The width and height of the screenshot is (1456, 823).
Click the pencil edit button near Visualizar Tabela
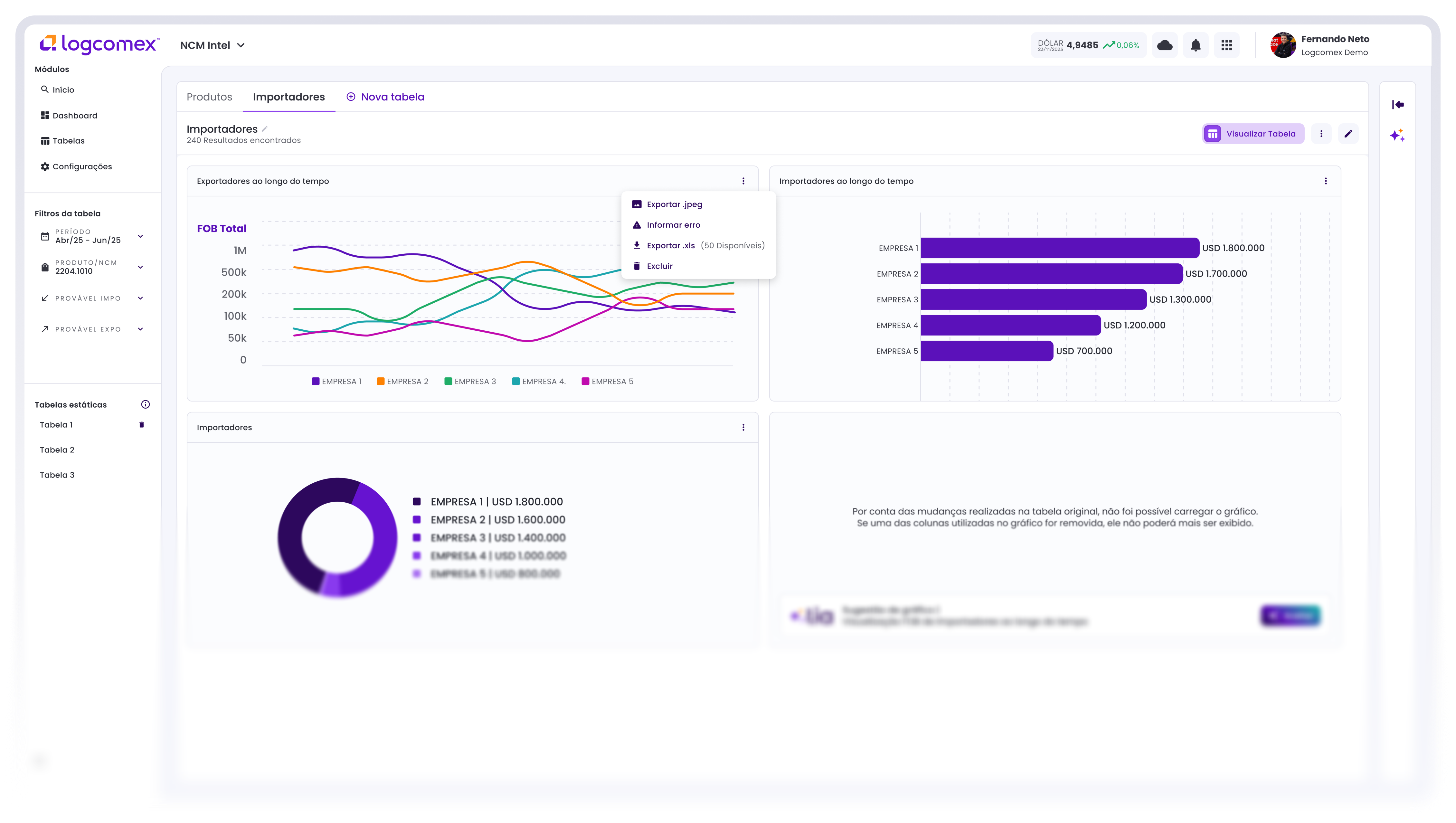[x=1348, y=134]
